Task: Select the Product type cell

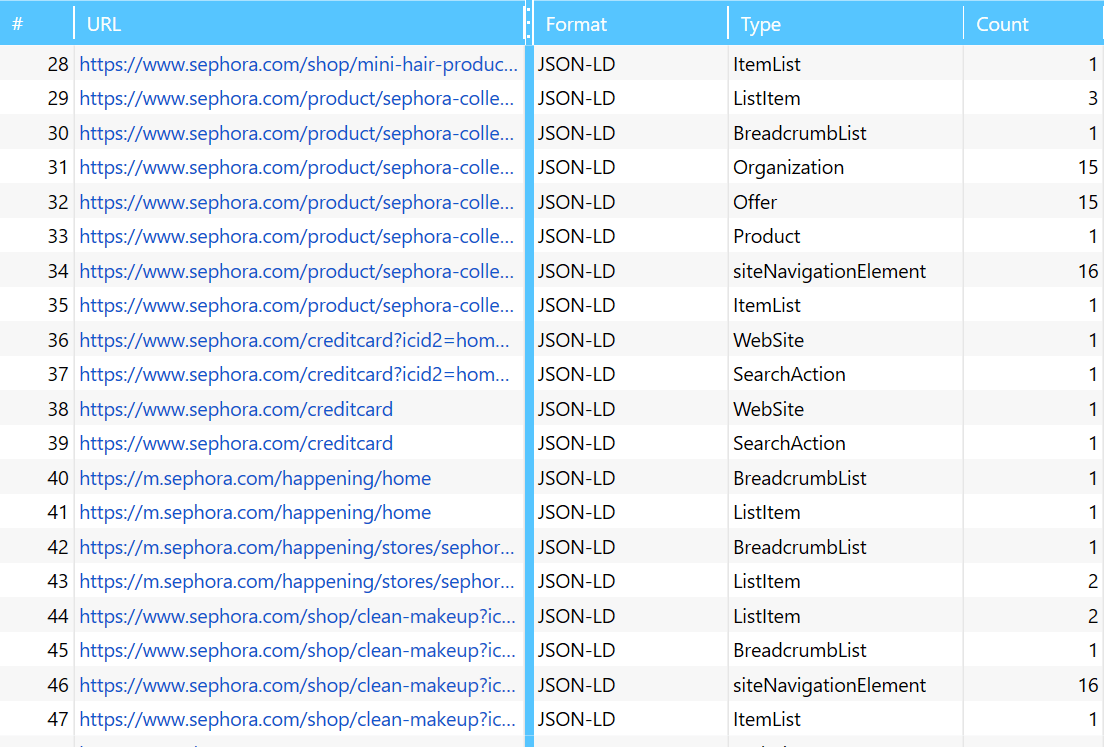Action: point(846,237)
